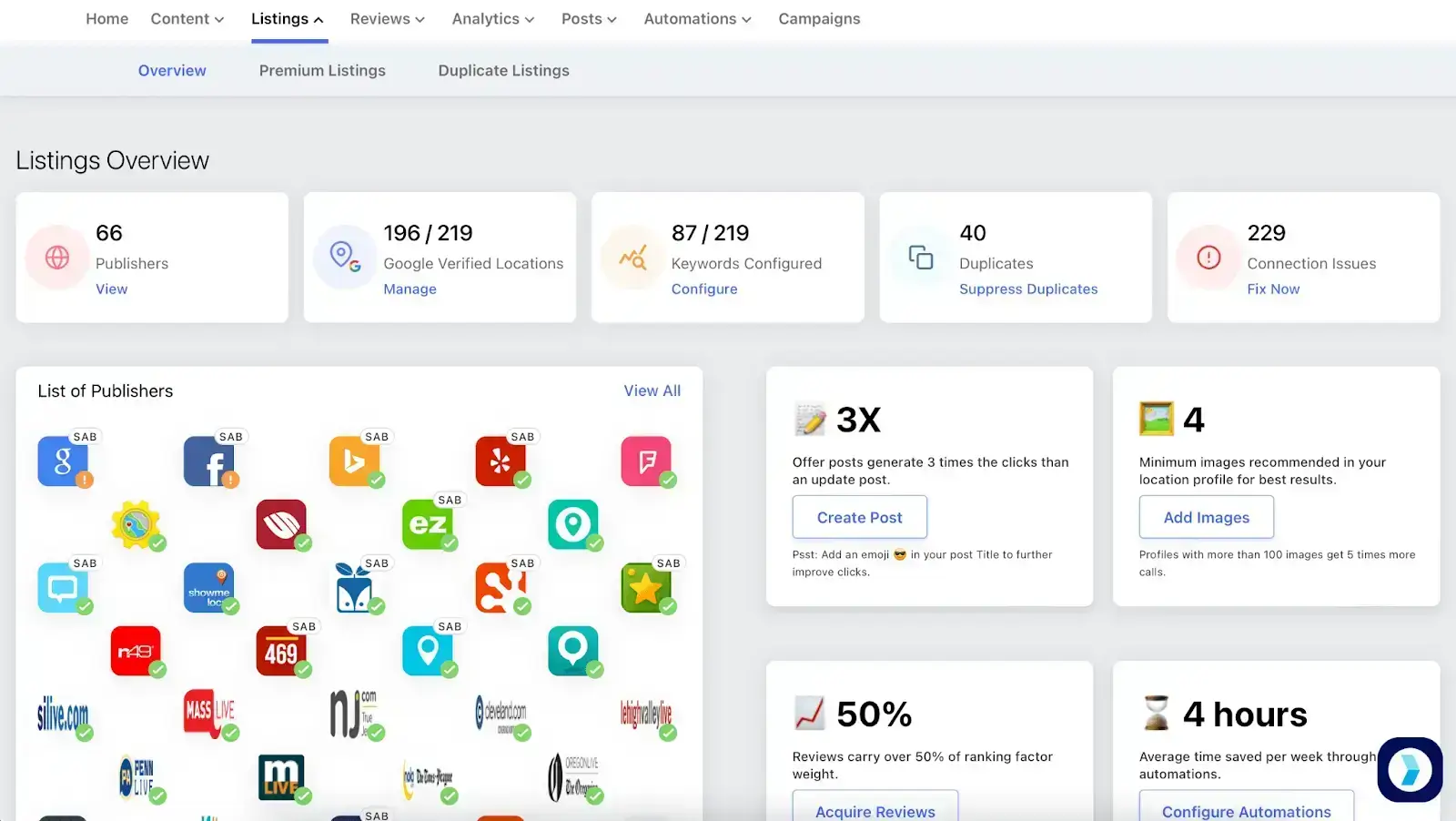Open the Automations dropdown menu

click(x=698, y=19)
